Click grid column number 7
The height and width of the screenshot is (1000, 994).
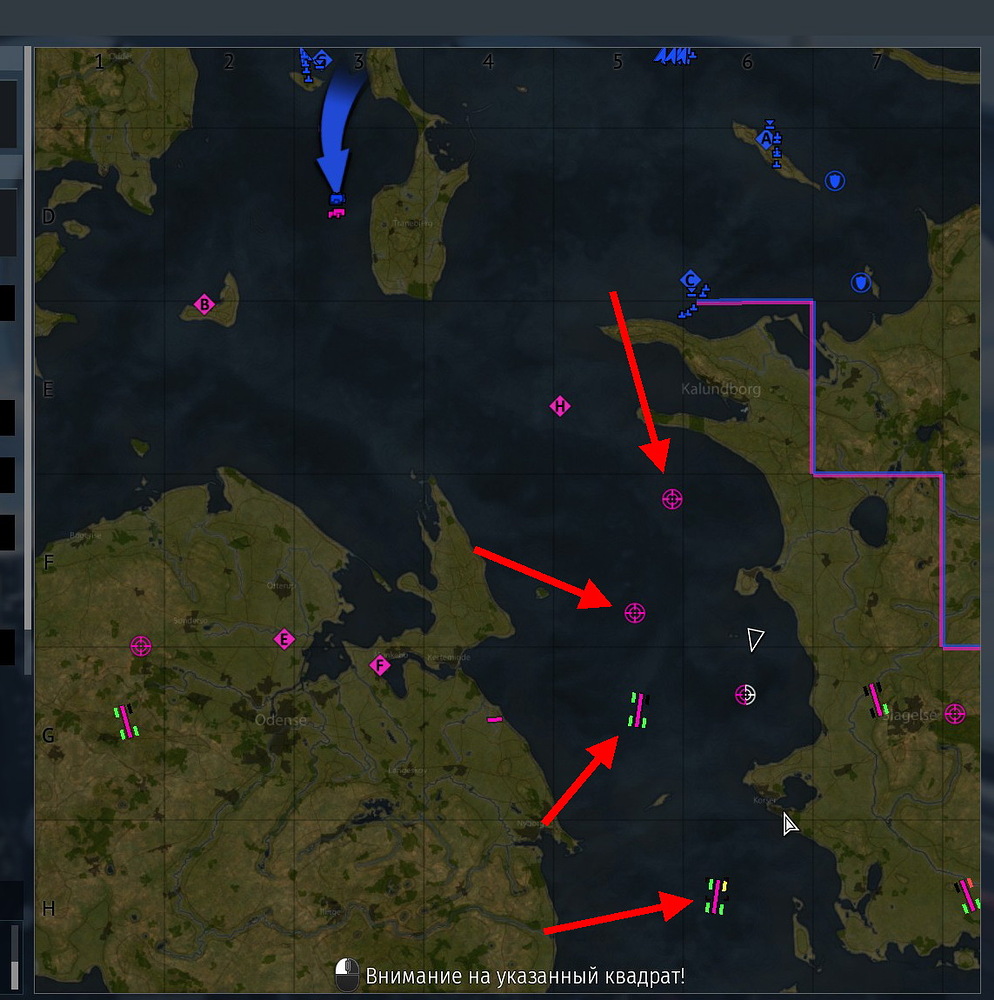[877, 62]
